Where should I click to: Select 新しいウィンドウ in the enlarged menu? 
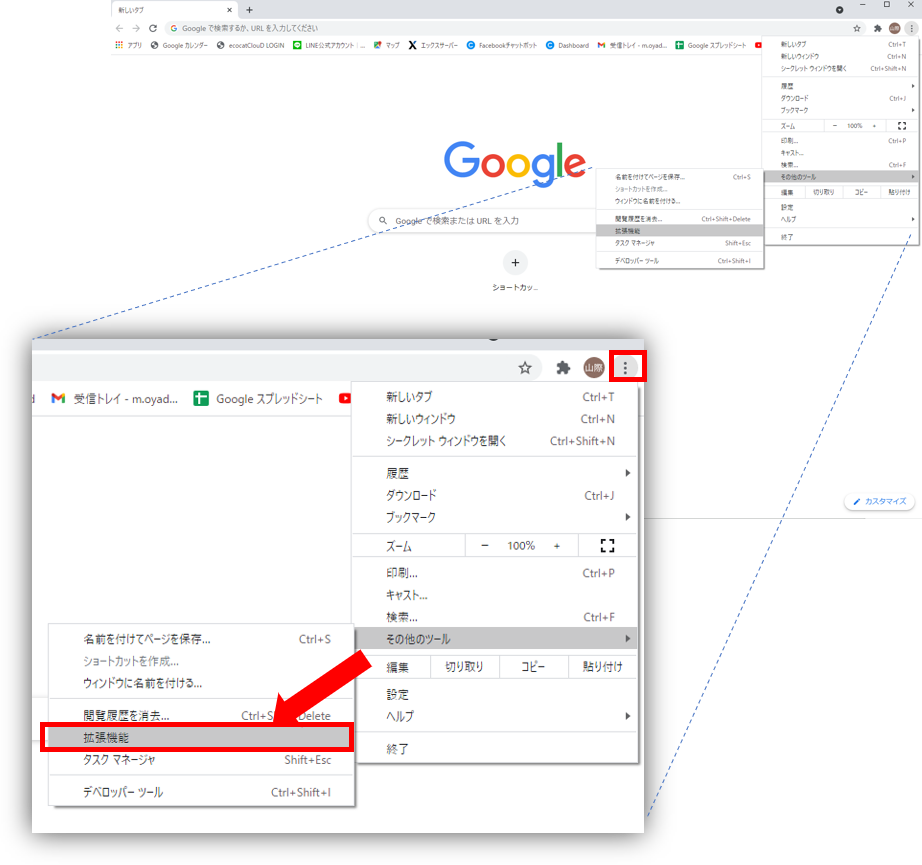[x=495, y=419]
